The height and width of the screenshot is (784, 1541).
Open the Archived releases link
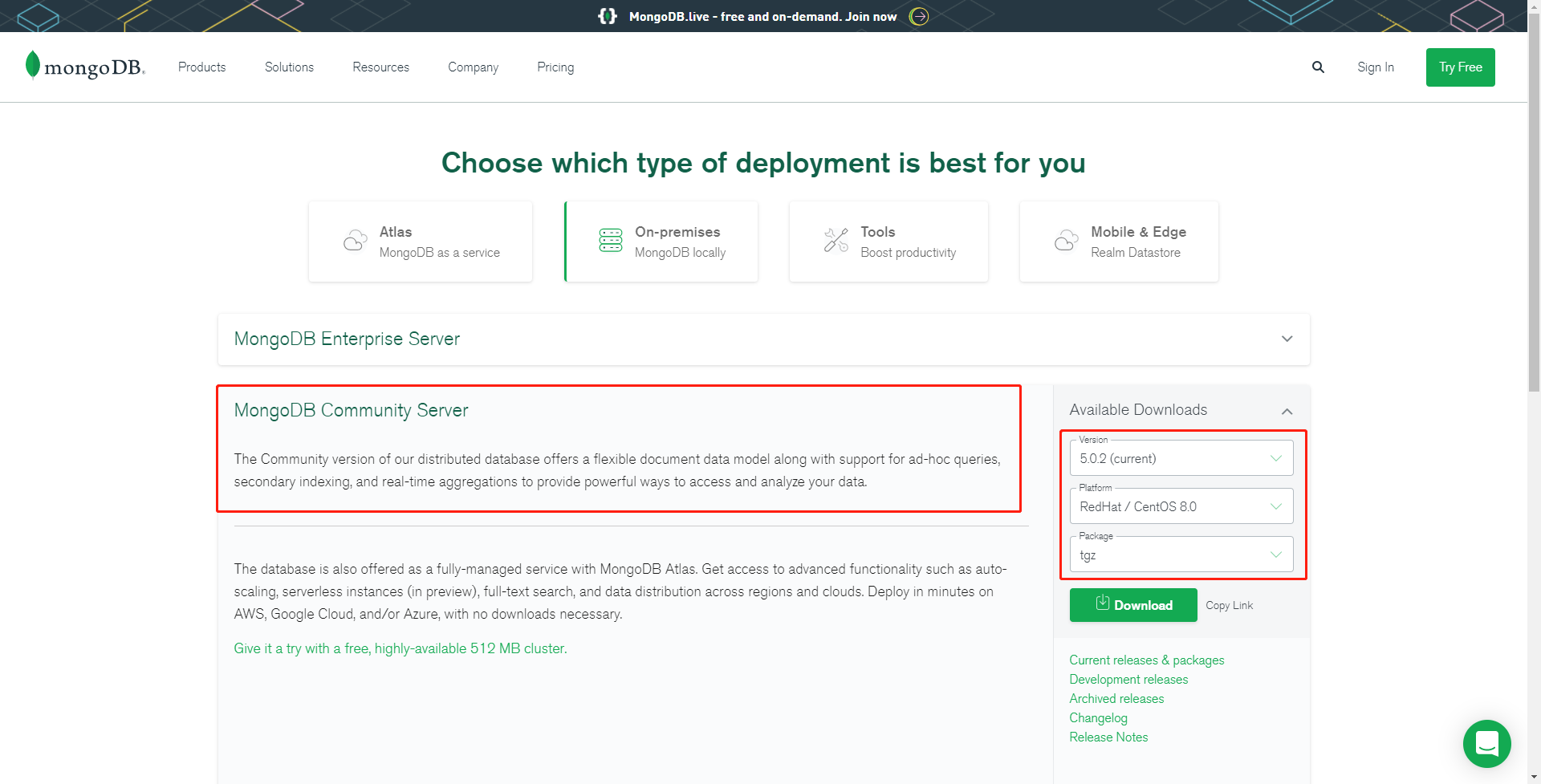[1116, 699]
